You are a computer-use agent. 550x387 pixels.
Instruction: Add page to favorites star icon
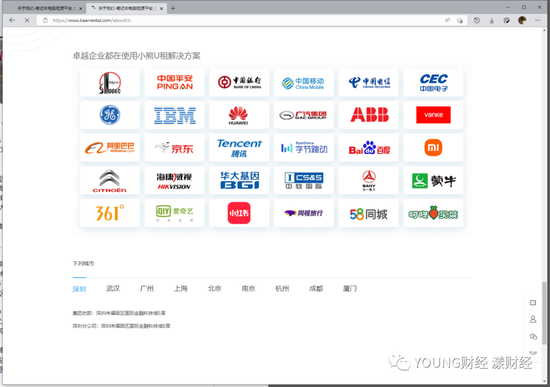click(x=460, y=20)
